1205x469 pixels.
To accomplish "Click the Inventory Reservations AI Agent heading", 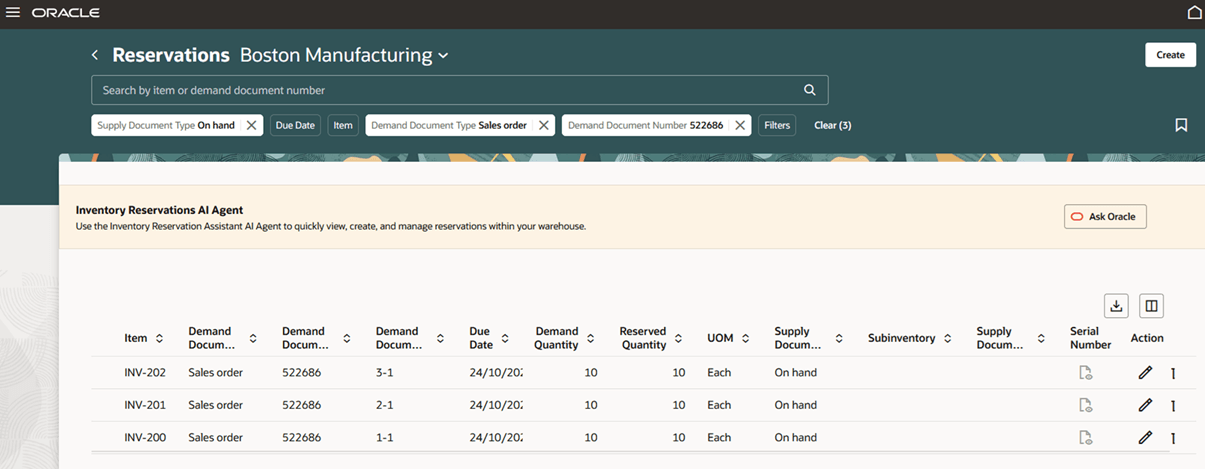I will tap(160, 210).
